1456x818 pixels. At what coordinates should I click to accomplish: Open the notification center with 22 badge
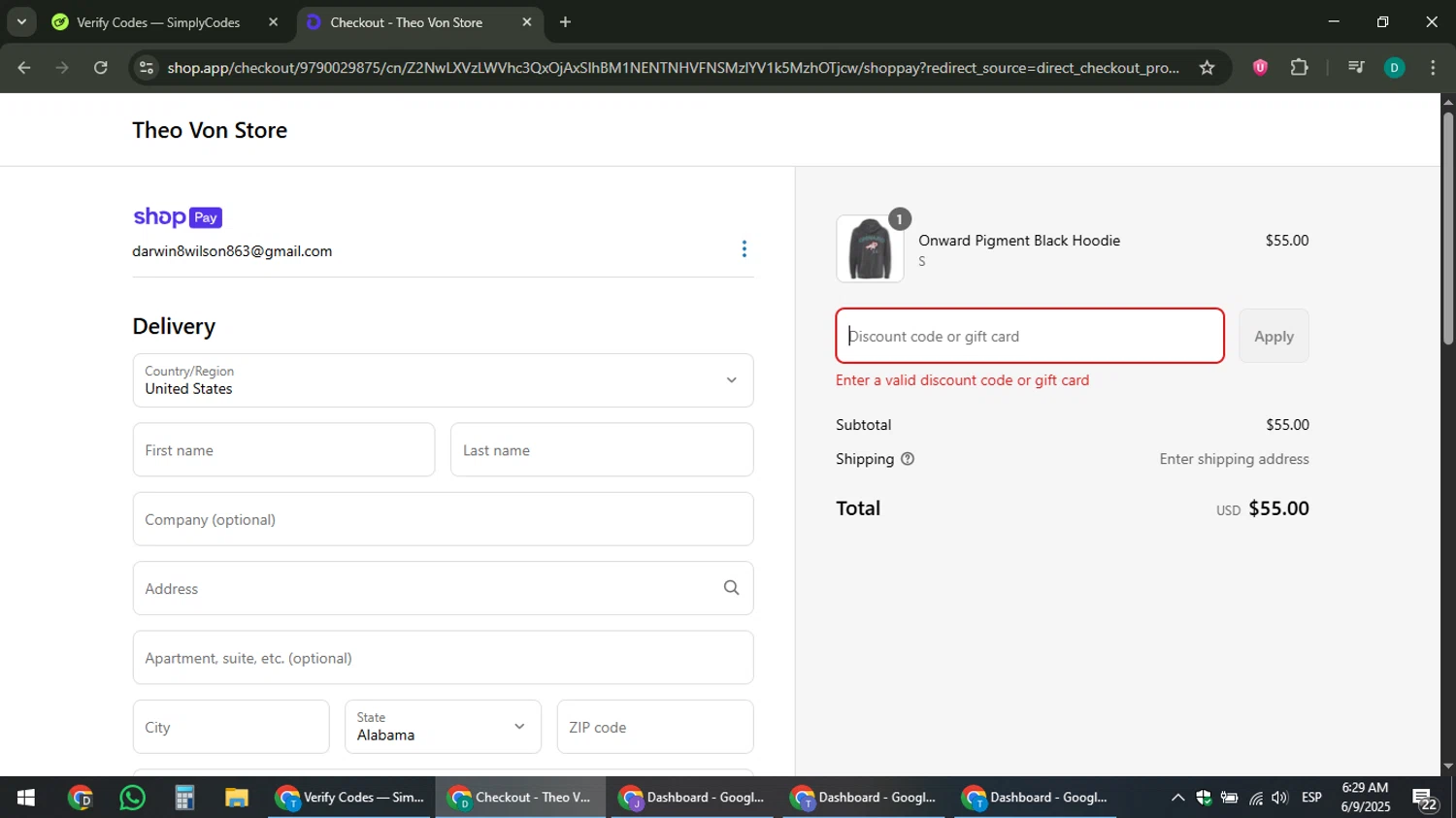click(1425, 799)
